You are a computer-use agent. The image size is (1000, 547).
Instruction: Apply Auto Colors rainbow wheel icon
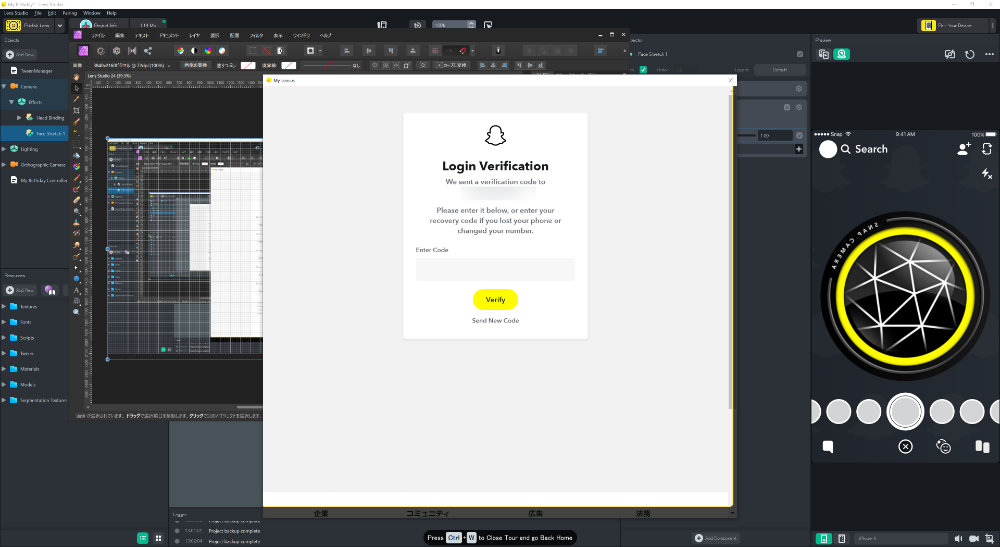tap(208, 50)
